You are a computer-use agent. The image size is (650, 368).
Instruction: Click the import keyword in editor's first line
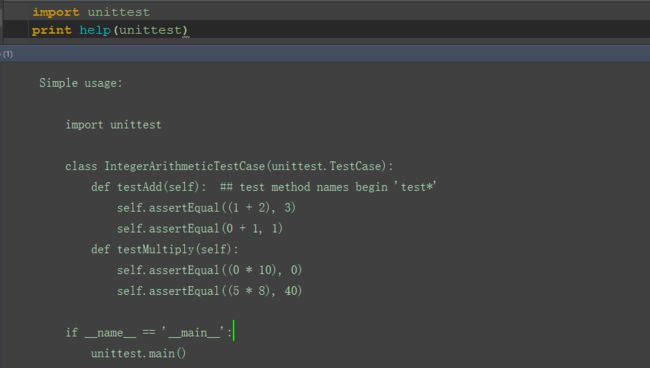[56, 12]
